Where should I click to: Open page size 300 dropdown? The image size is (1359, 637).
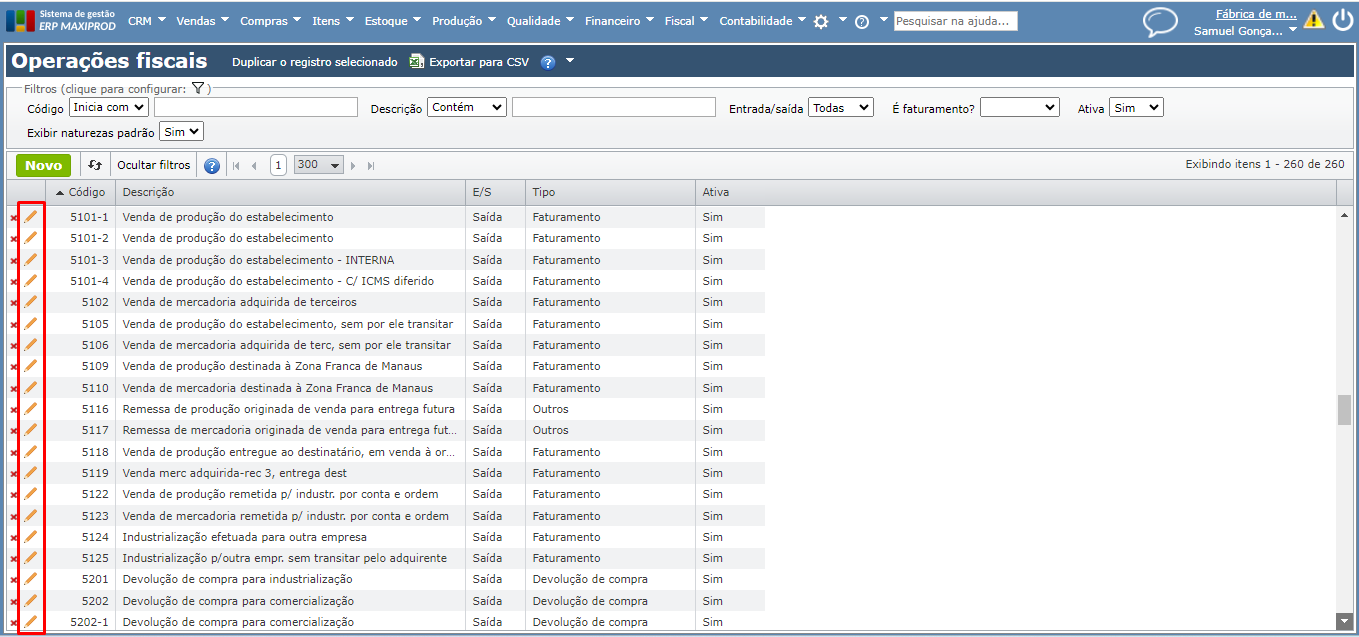coord(319,165)
